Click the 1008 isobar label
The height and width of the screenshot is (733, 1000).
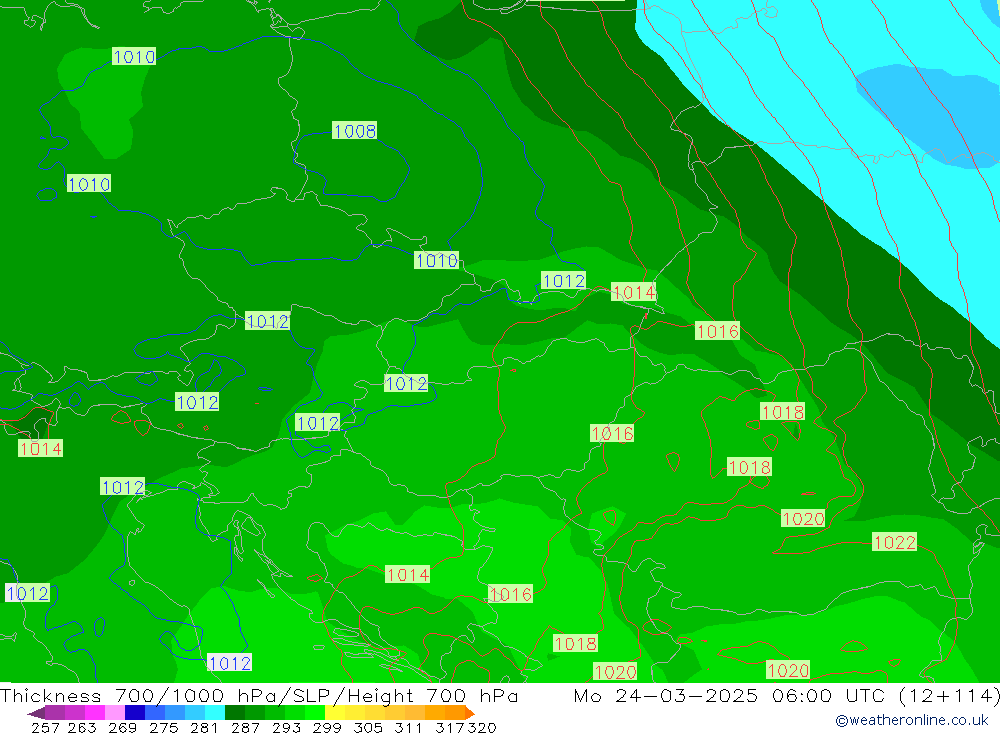pos(355,131)
